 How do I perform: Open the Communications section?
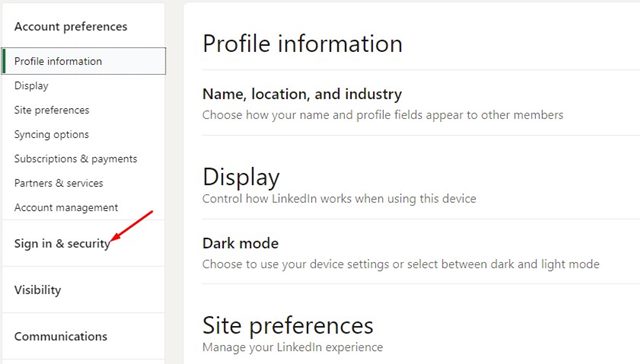[x=61, y=336]
